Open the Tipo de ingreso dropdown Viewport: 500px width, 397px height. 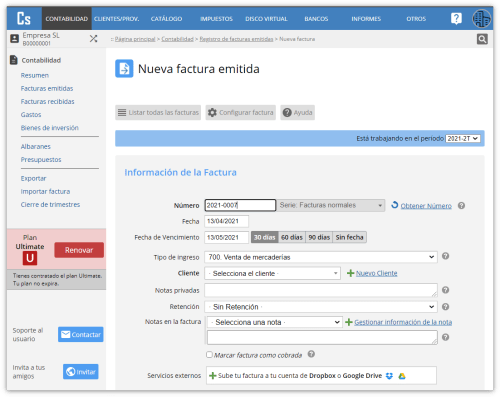(x=321, y=257)
